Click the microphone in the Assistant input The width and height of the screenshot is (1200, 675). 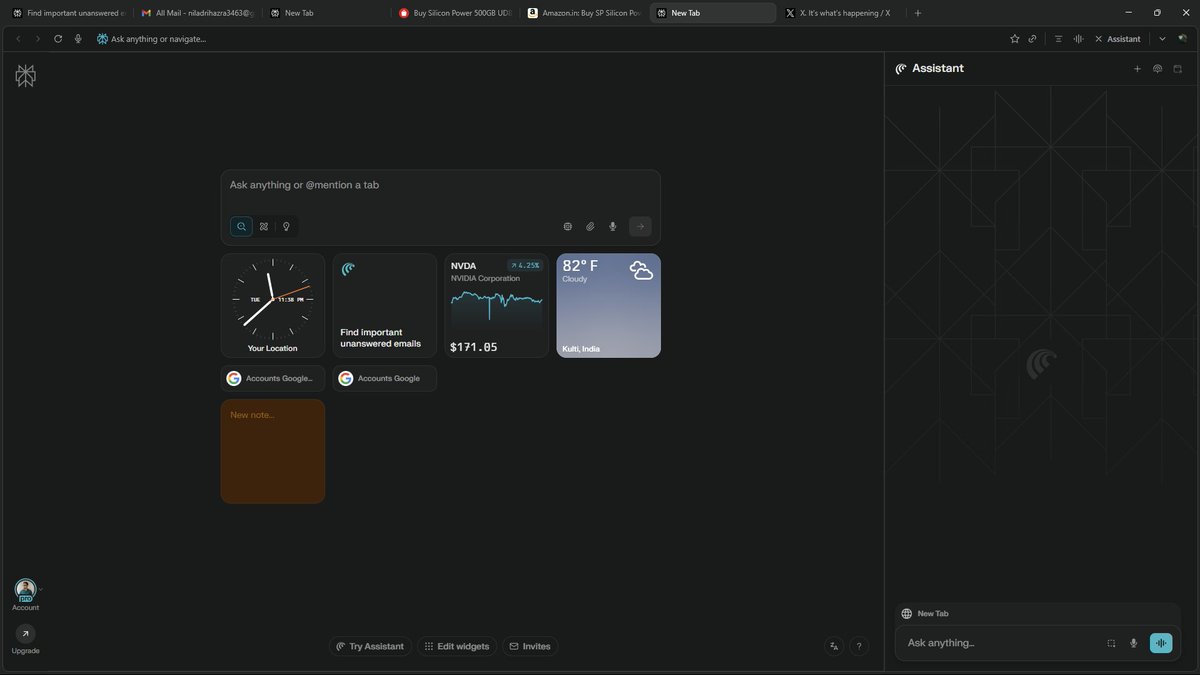click(1134, 643)
